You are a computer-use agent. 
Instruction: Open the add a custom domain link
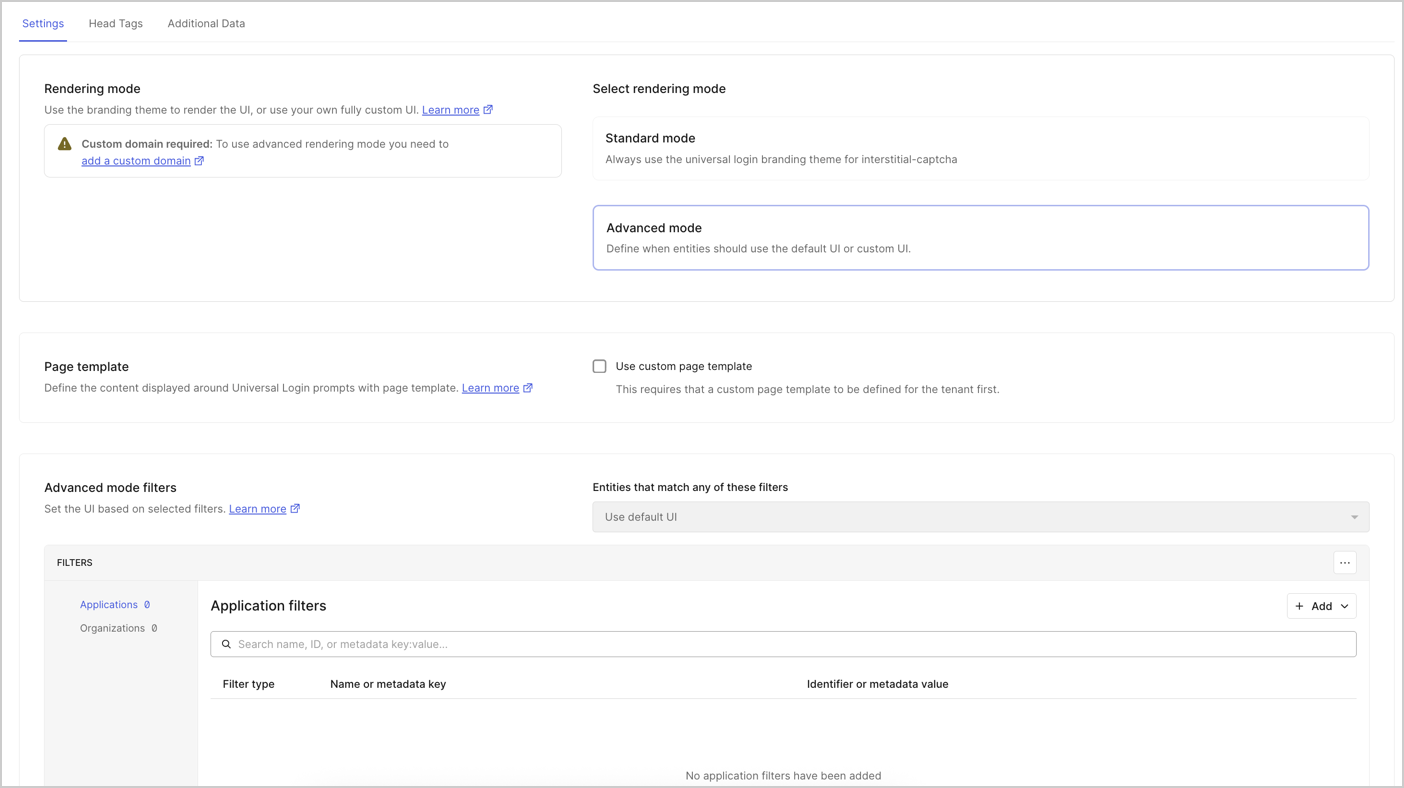(x=134, y=160)
